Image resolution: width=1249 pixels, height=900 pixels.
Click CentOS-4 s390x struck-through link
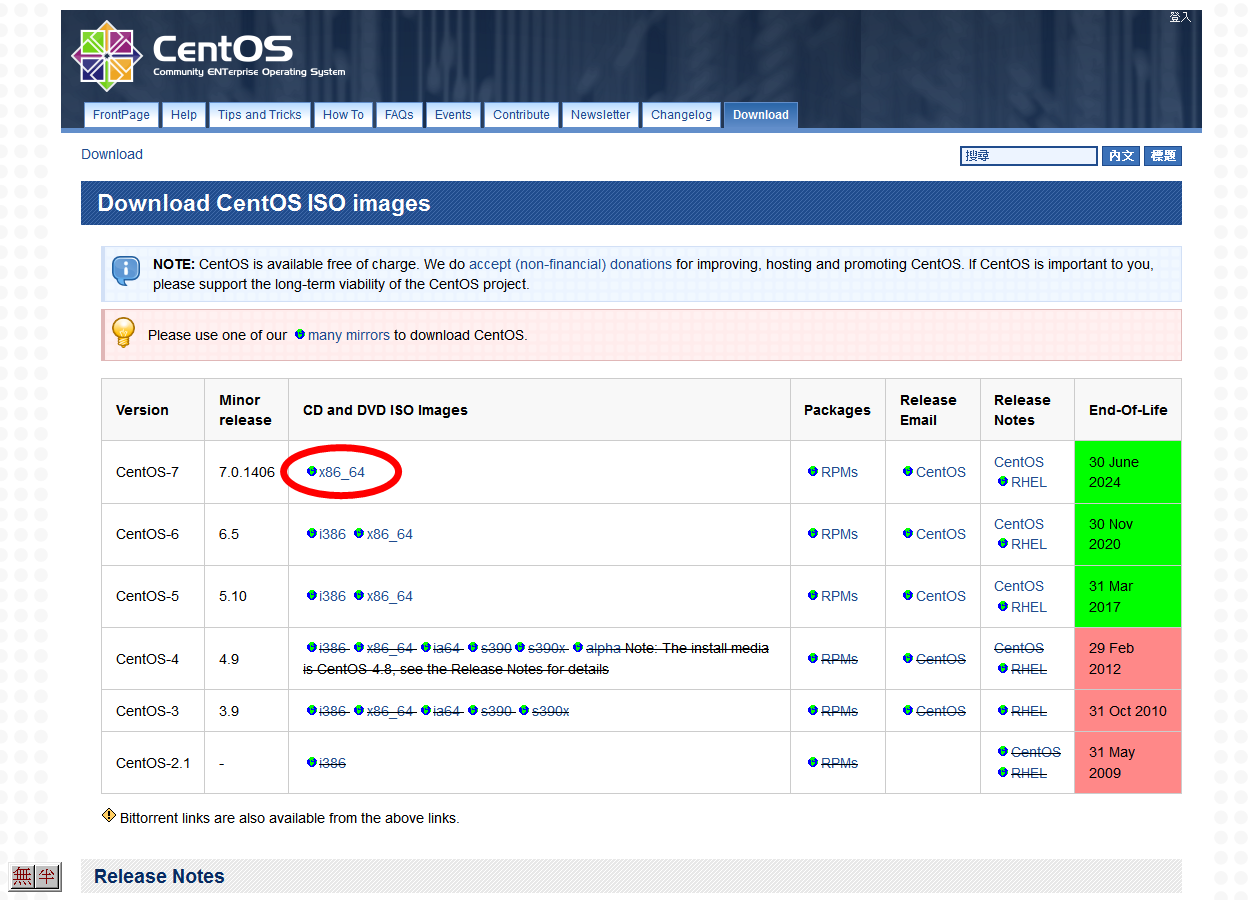tap(547, 648)
